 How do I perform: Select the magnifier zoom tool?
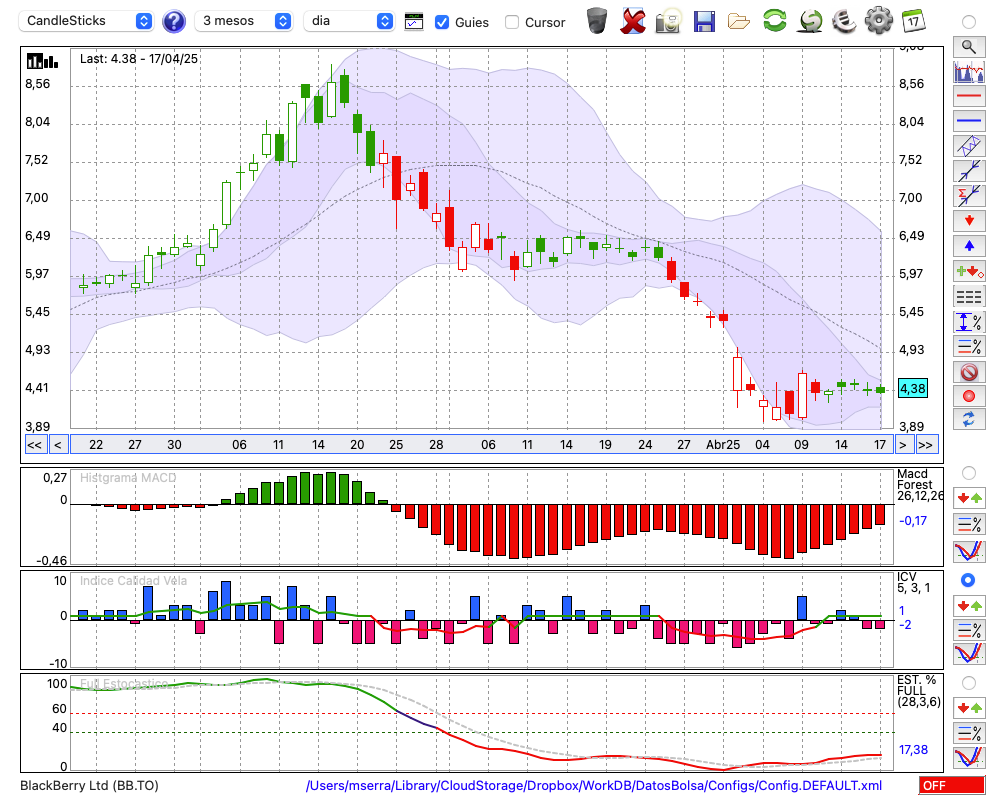pyautogui.click(x=969, y=47)
